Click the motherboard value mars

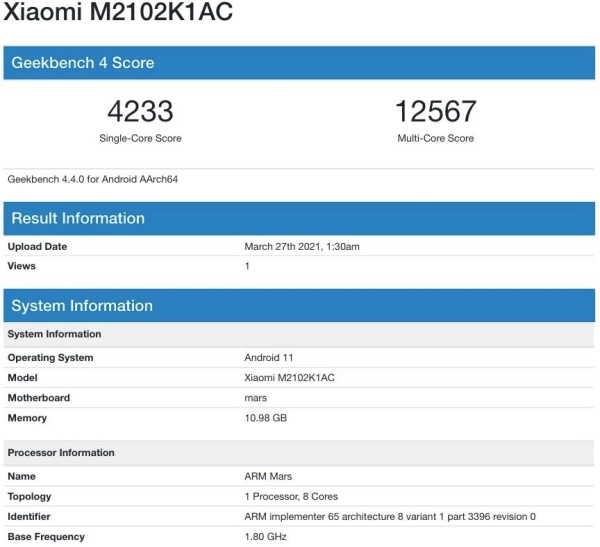256,398
